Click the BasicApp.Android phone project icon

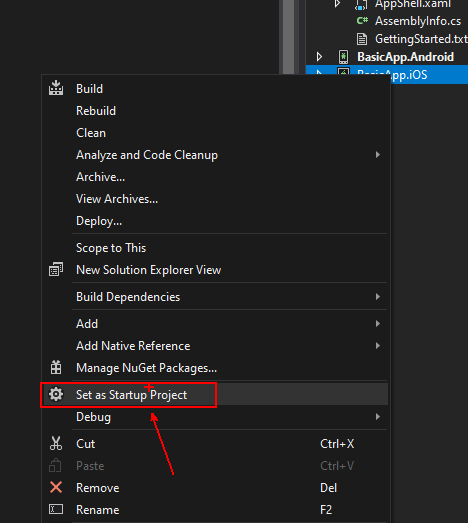pyautogui.click(x=343, y=57)
